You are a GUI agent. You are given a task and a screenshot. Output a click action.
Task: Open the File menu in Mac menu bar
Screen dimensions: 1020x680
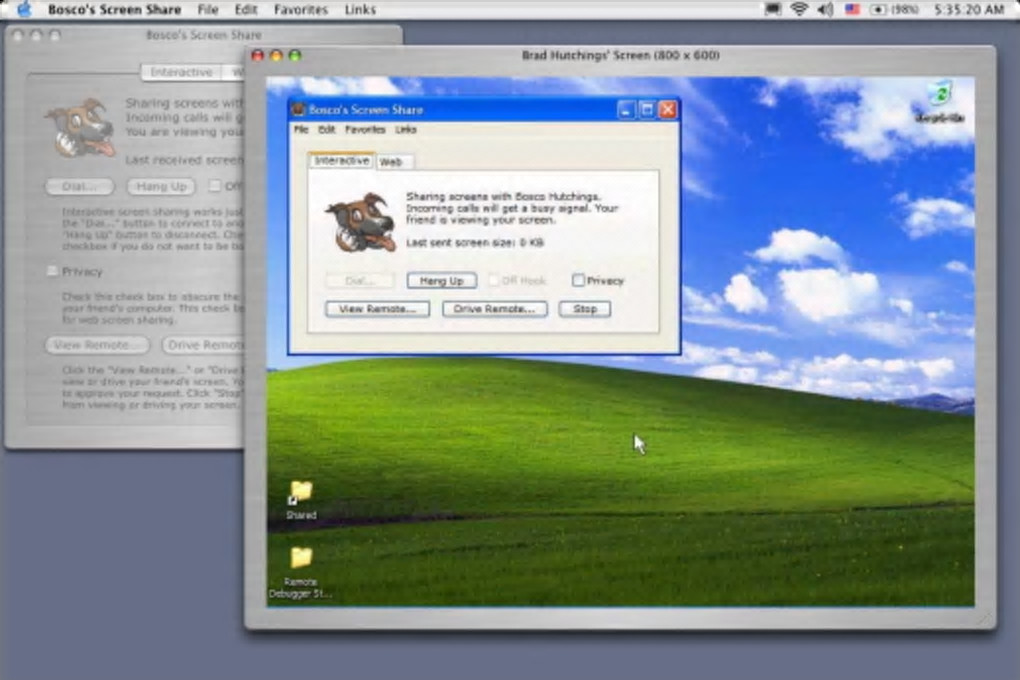tap(208, 10)
